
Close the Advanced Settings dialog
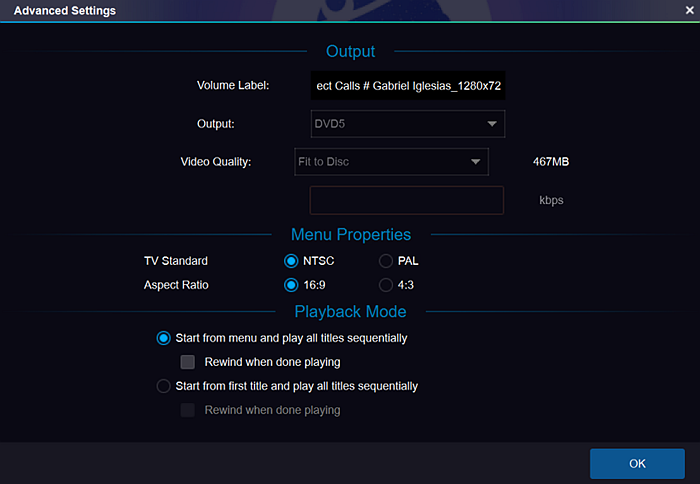coord(689,10)
